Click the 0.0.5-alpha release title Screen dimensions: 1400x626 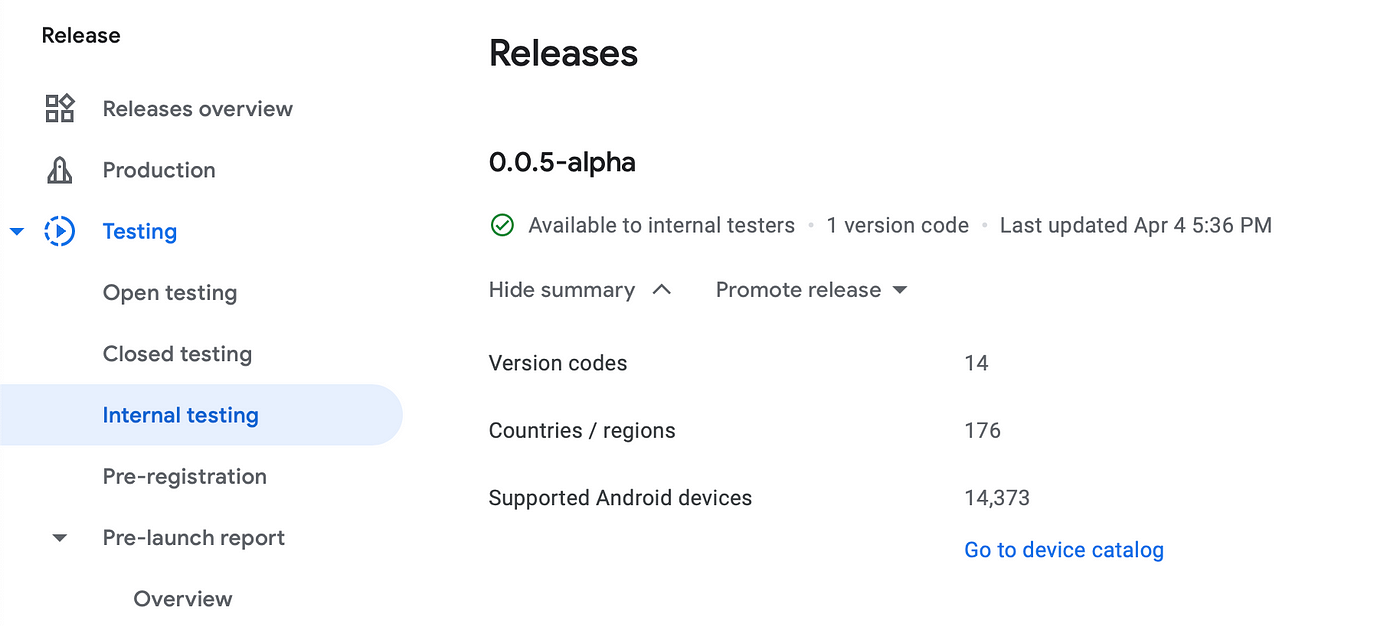tap(562, 162)
